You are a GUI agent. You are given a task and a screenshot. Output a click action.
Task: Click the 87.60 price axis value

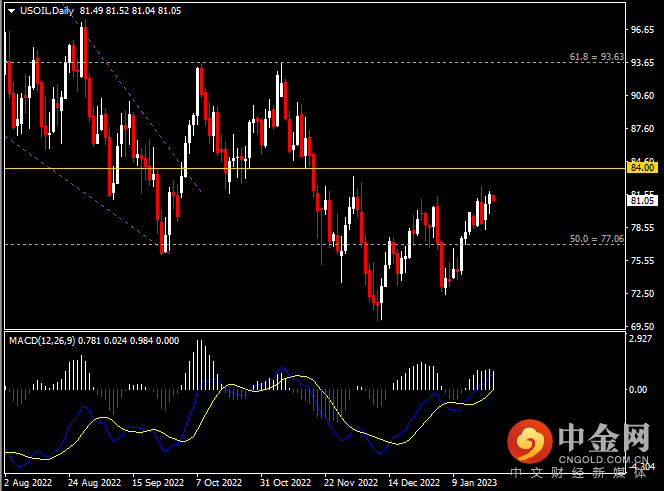[642, 128]
